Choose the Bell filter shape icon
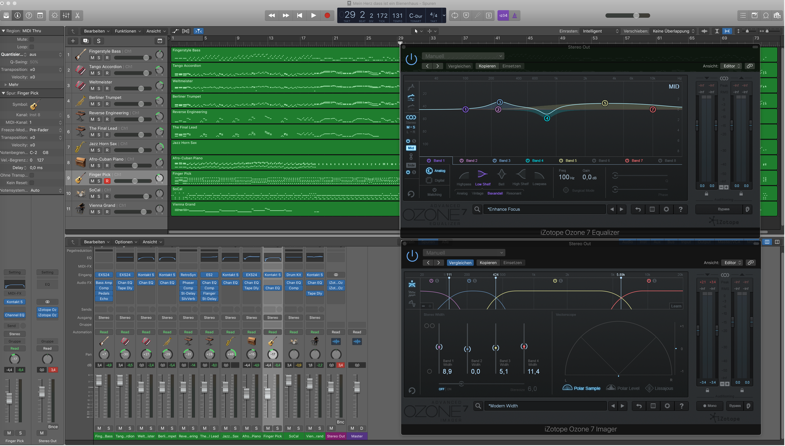The width and height of the screenshot is (785, 446). tap(501, 175)
